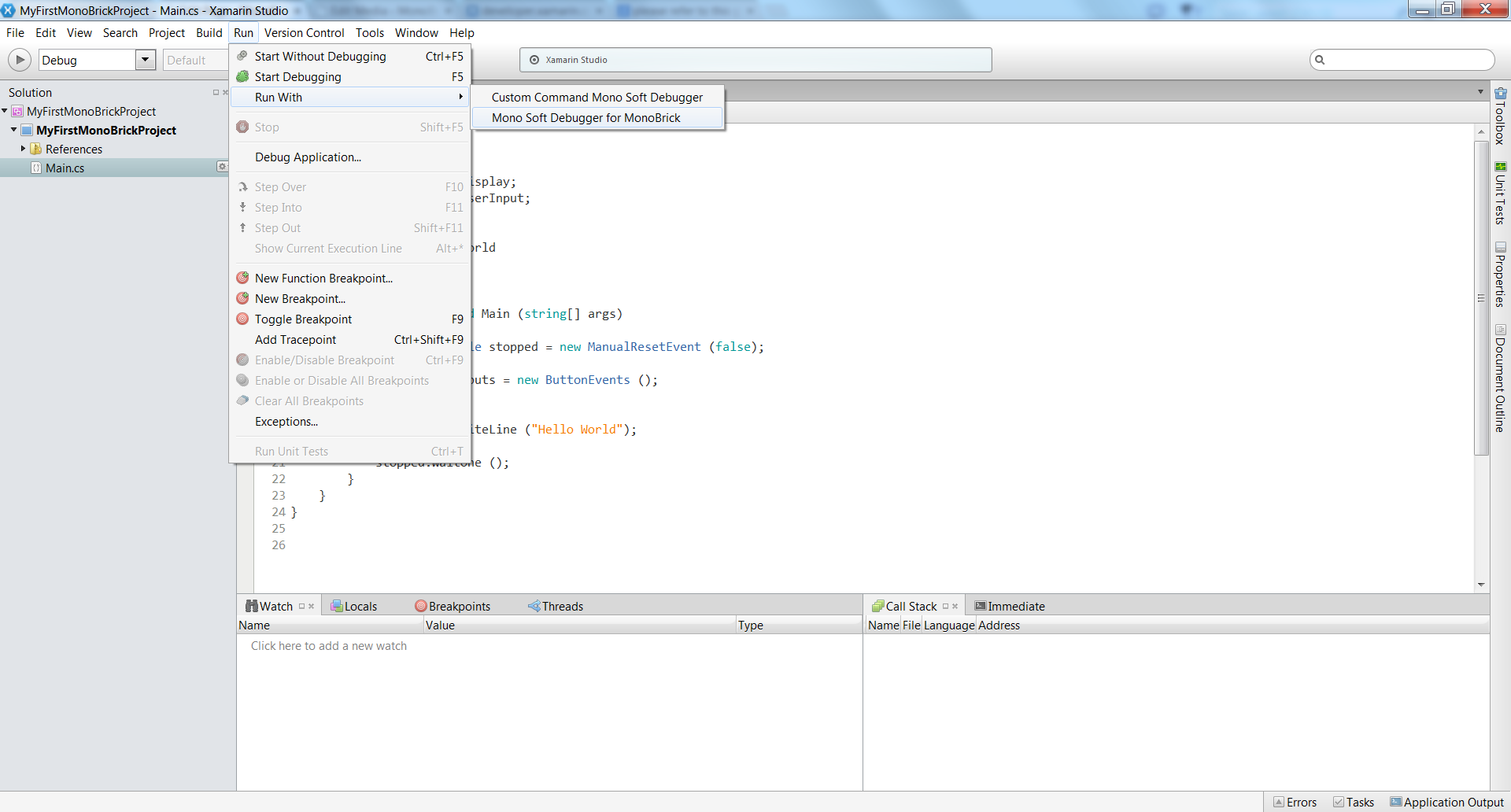
Task: Choose Add Tracepoint menu item
Action: [351, 339]
